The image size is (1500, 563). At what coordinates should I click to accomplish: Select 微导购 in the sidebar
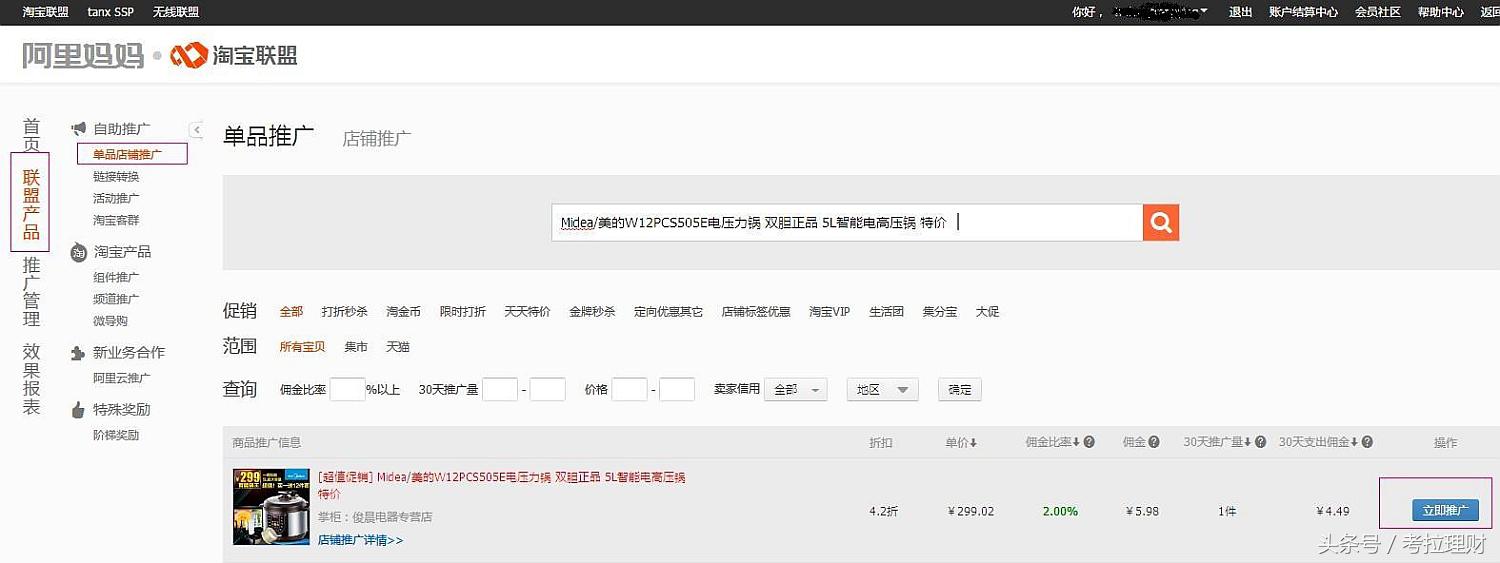point(110,321)
